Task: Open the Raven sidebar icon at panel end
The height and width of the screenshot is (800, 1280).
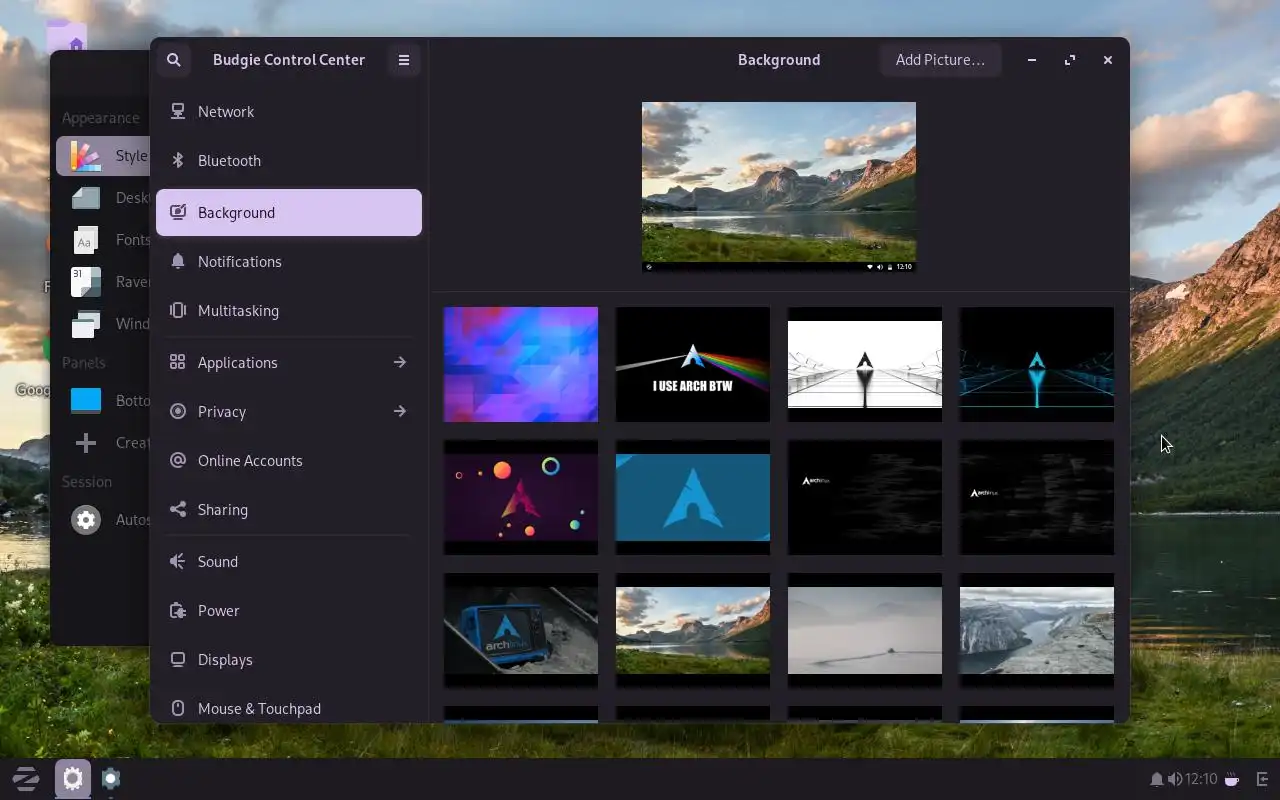Action: coord(1262,779)
